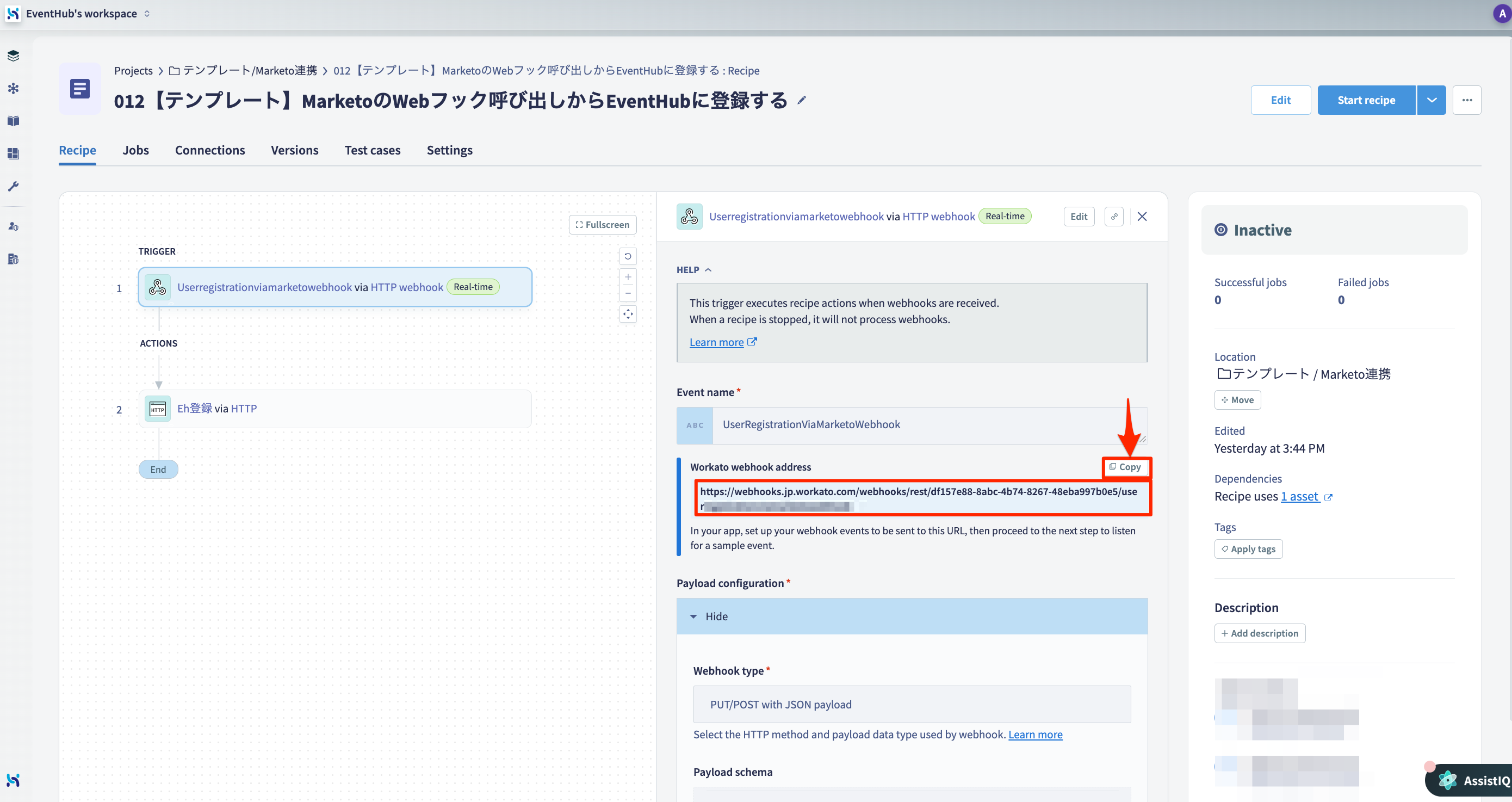The width and height of the screenshot is (1512, 802).
Task: Zoom in with the plus canvas icon
Action: click(x=628, y=277)
